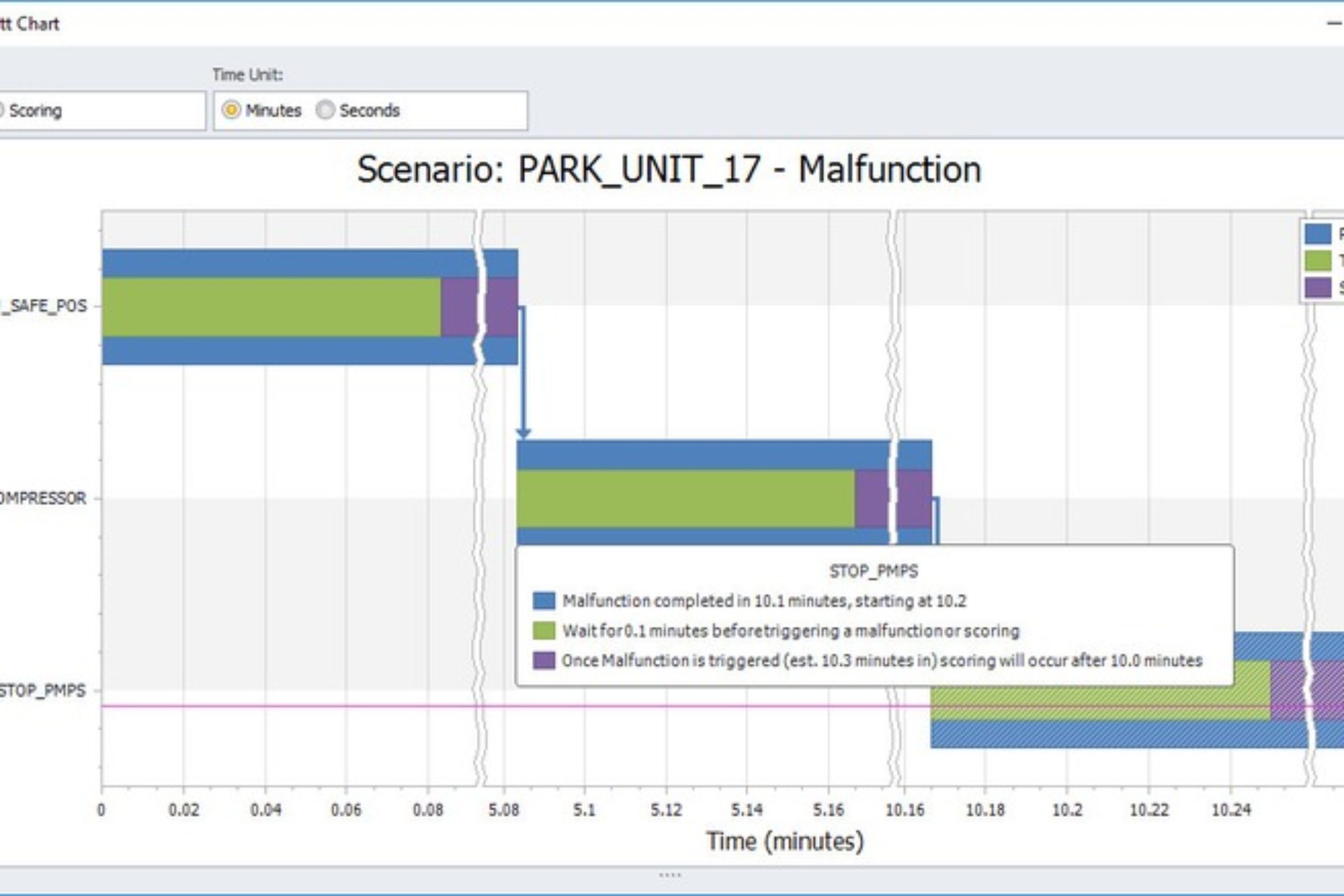Click the green legend swatch in chart legend
The height and width of the screenshot is (896, 1344).
pos(1318,260)
